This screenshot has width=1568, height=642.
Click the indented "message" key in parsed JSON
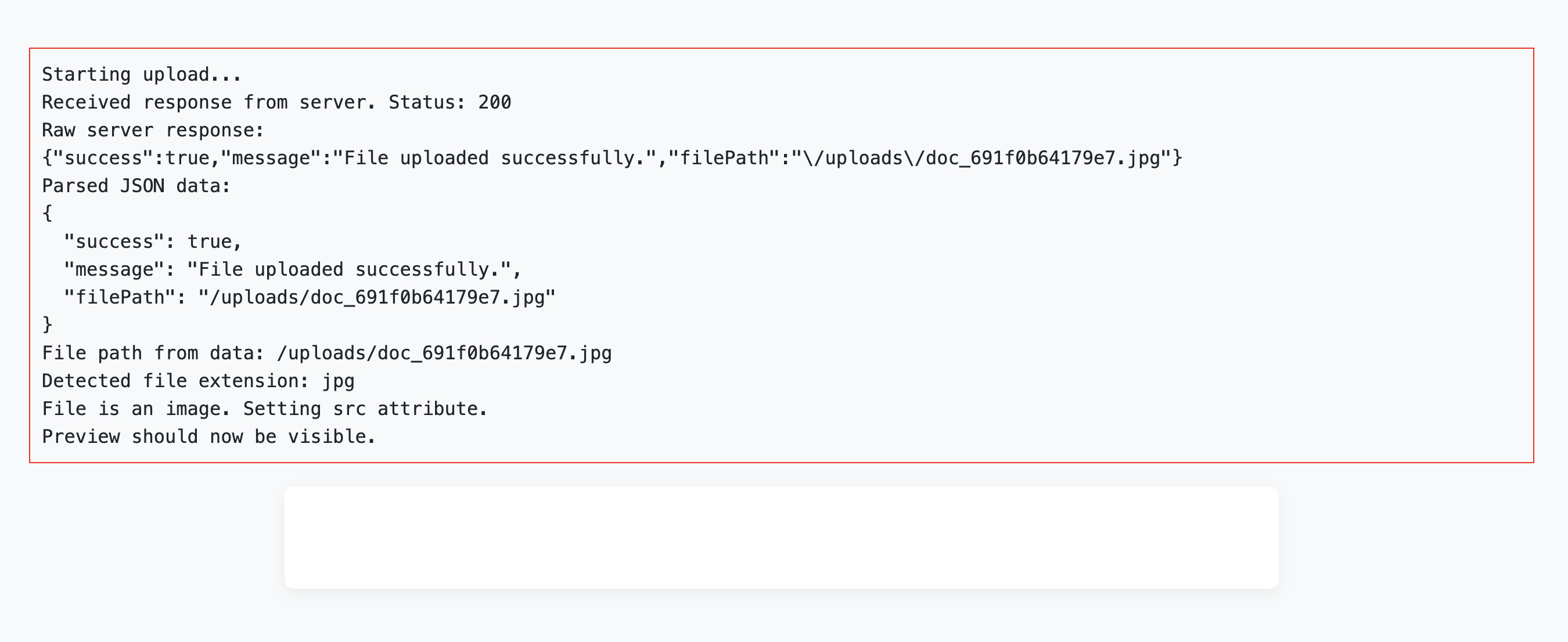[114, 269]
